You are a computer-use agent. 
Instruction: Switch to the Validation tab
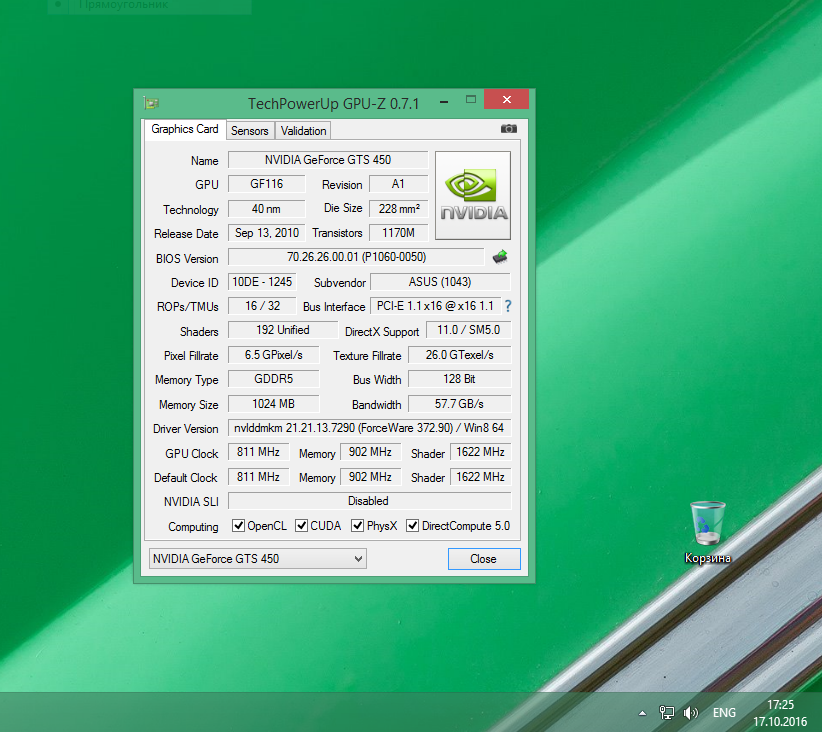303,130
